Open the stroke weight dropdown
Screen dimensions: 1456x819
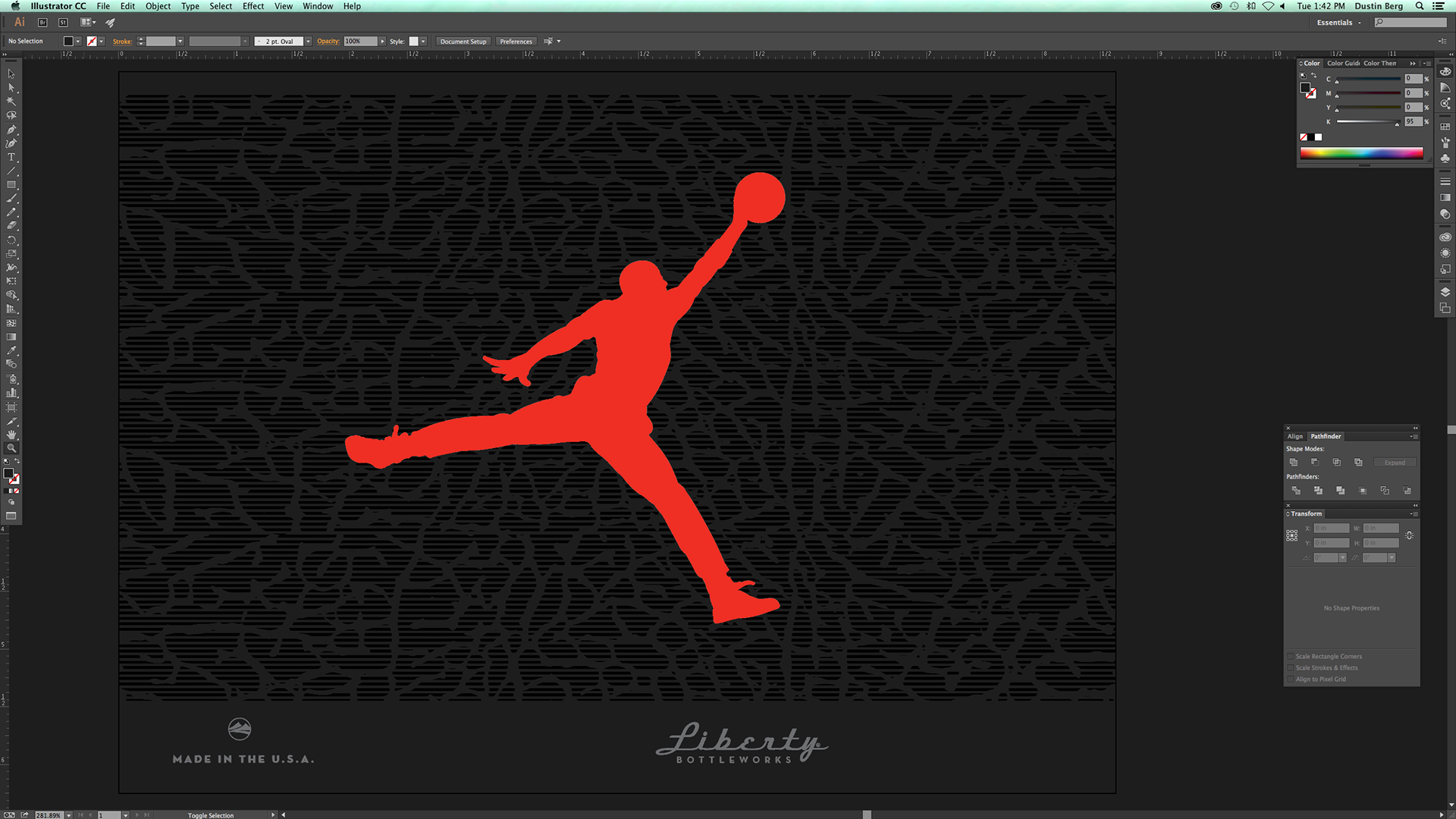(x=180, y=42)
